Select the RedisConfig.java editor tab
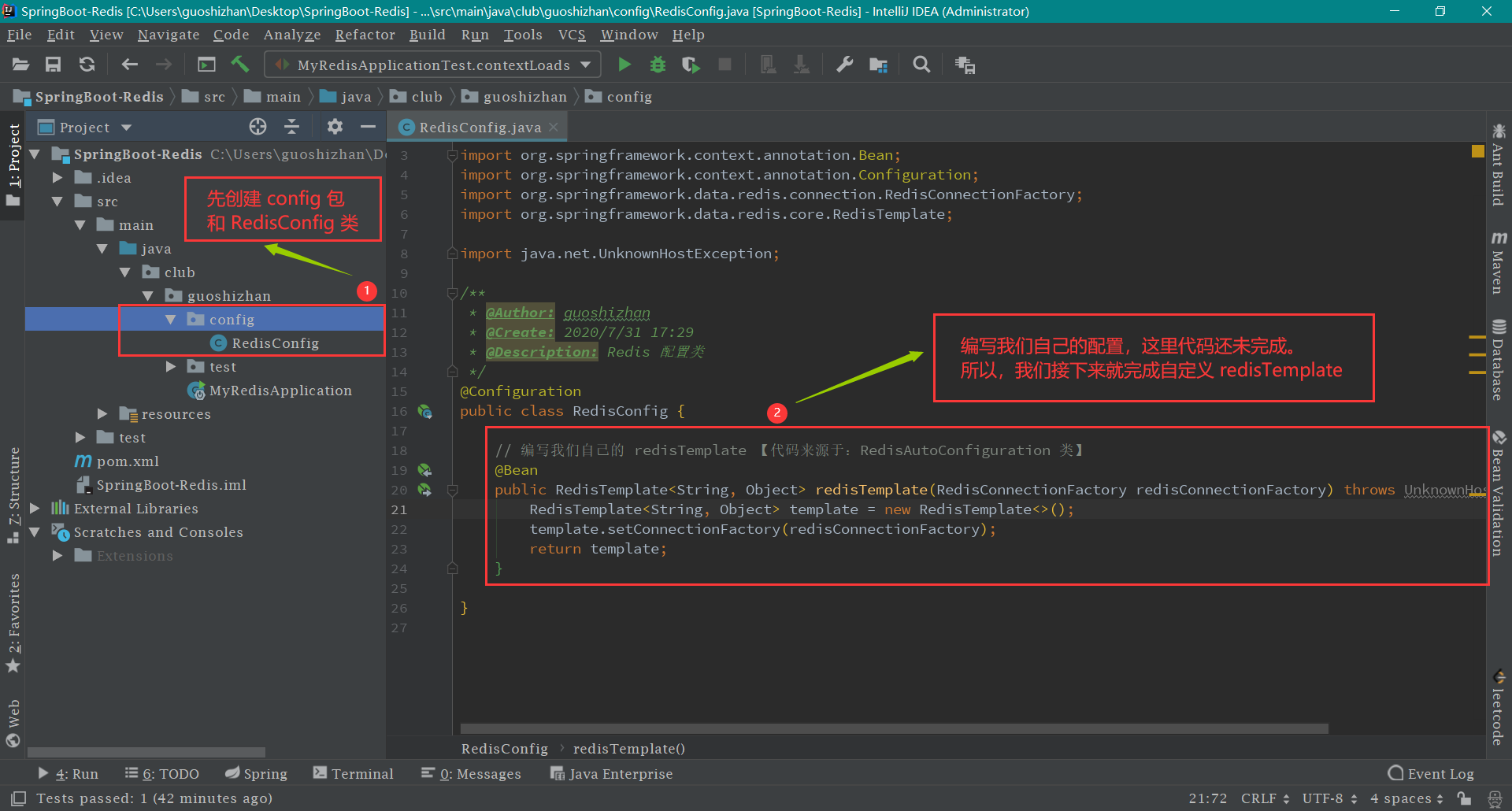Viewport: 1512px width, 811px height. click(479, 128)
